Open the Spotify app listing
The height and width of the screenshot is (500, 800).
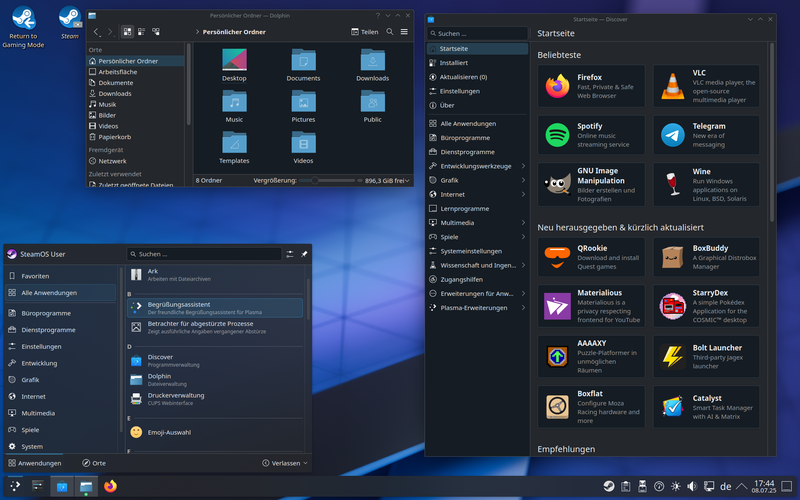point(591,135)
